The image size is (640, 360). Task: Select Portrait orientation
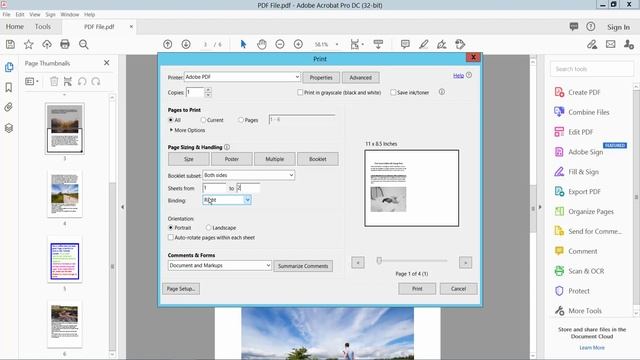[x=171, y=227]
